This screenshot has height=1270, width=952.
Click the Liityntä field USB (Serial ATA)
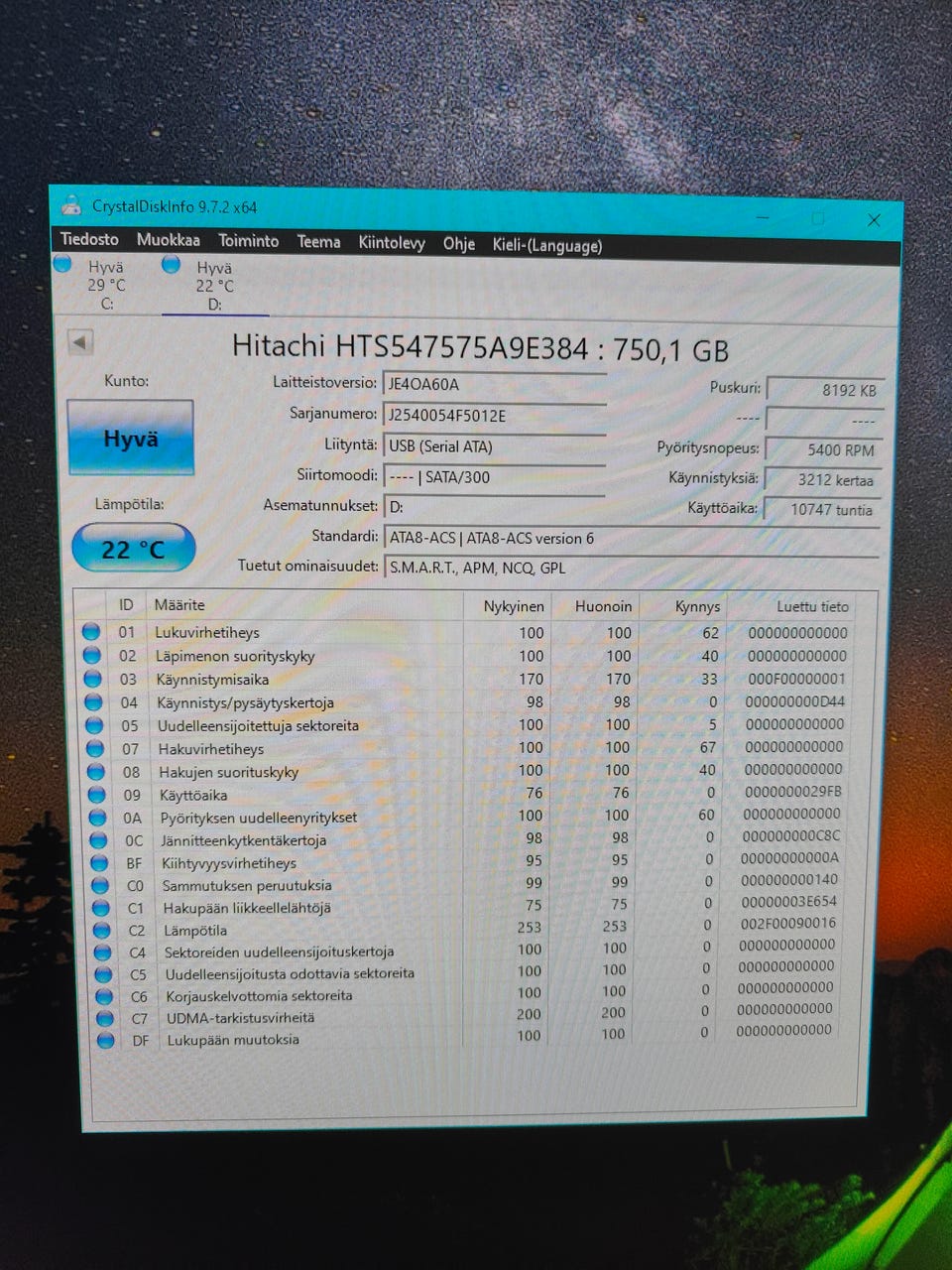pyautogui.click(x=494, y=446)
